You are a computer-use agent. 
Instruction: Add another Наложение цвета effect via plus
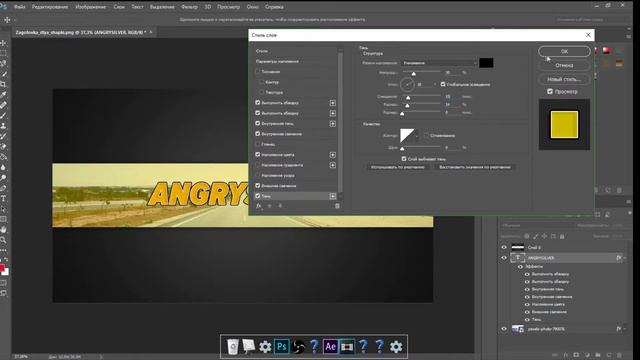point(333,155)
